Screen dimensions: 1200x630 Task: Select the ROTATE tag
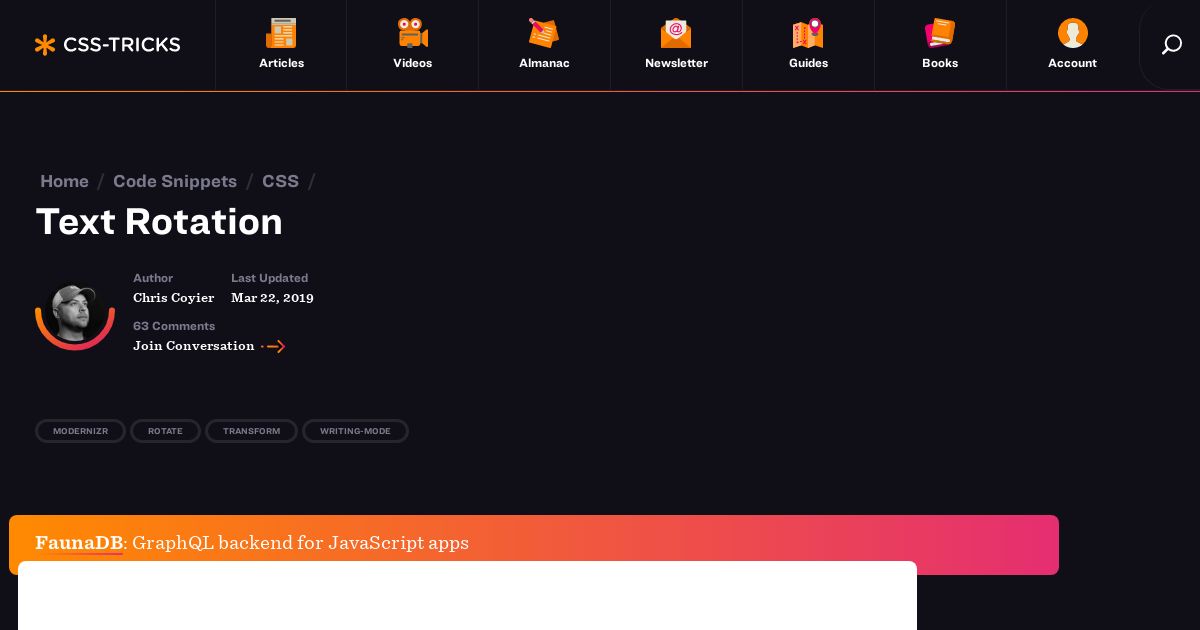click(x=165, y=431)
